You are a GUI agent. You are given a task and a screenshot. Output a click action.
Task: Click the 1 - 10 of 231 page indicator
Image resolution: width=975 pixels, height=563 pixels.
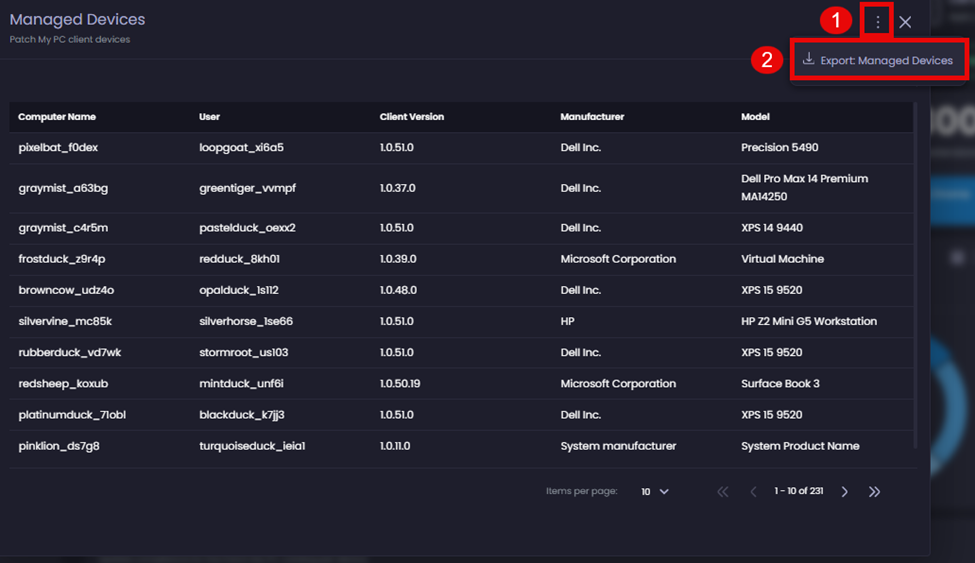(x=798, y=491)
